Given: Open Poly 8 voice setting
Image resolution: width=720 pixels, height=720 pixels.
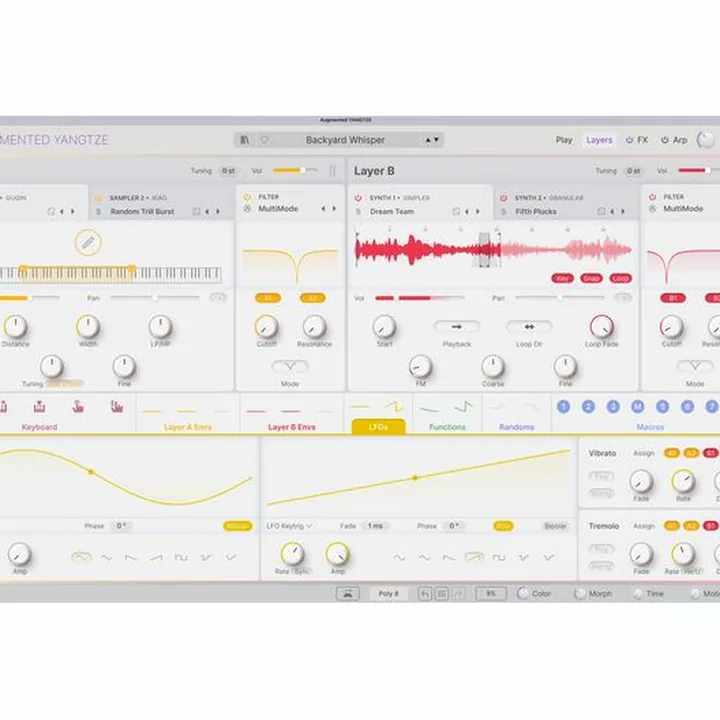Looking at the screenshot, I should point(388,594).
